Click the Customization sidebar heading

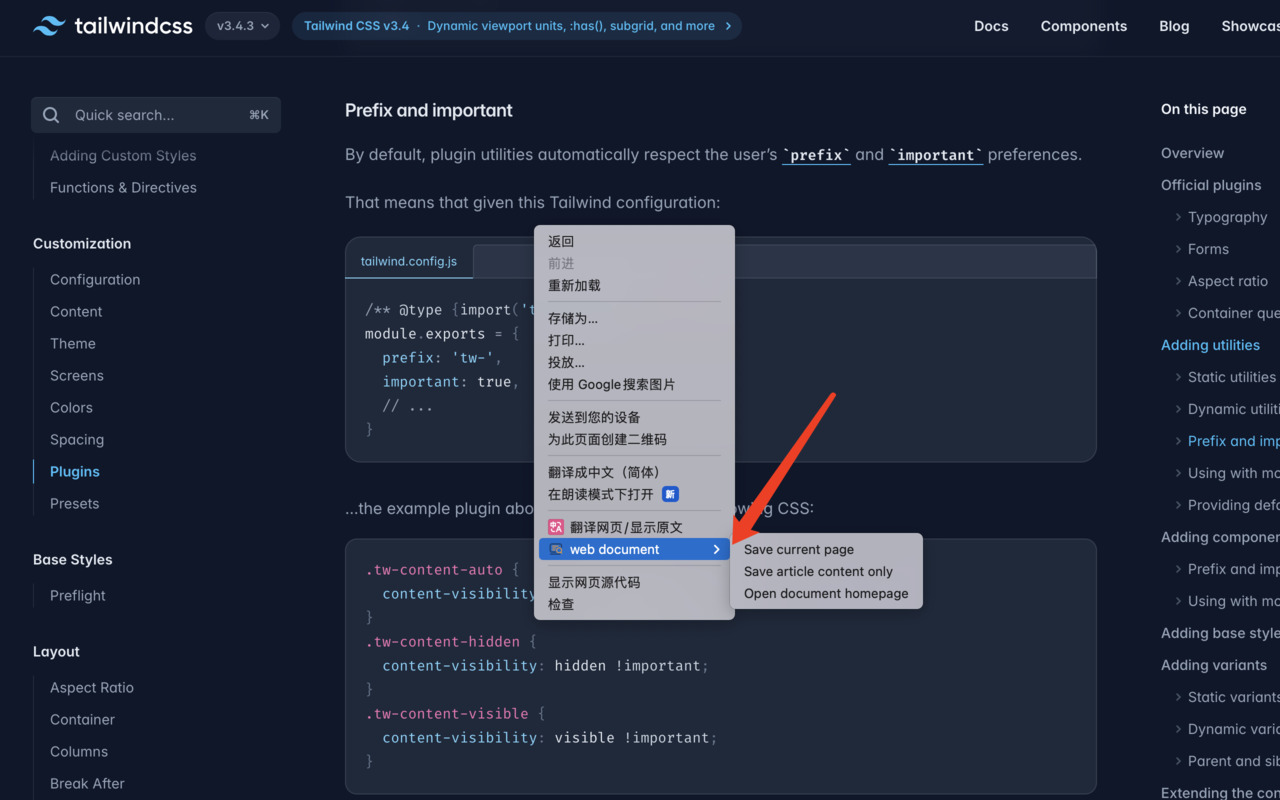pos(82,243)
